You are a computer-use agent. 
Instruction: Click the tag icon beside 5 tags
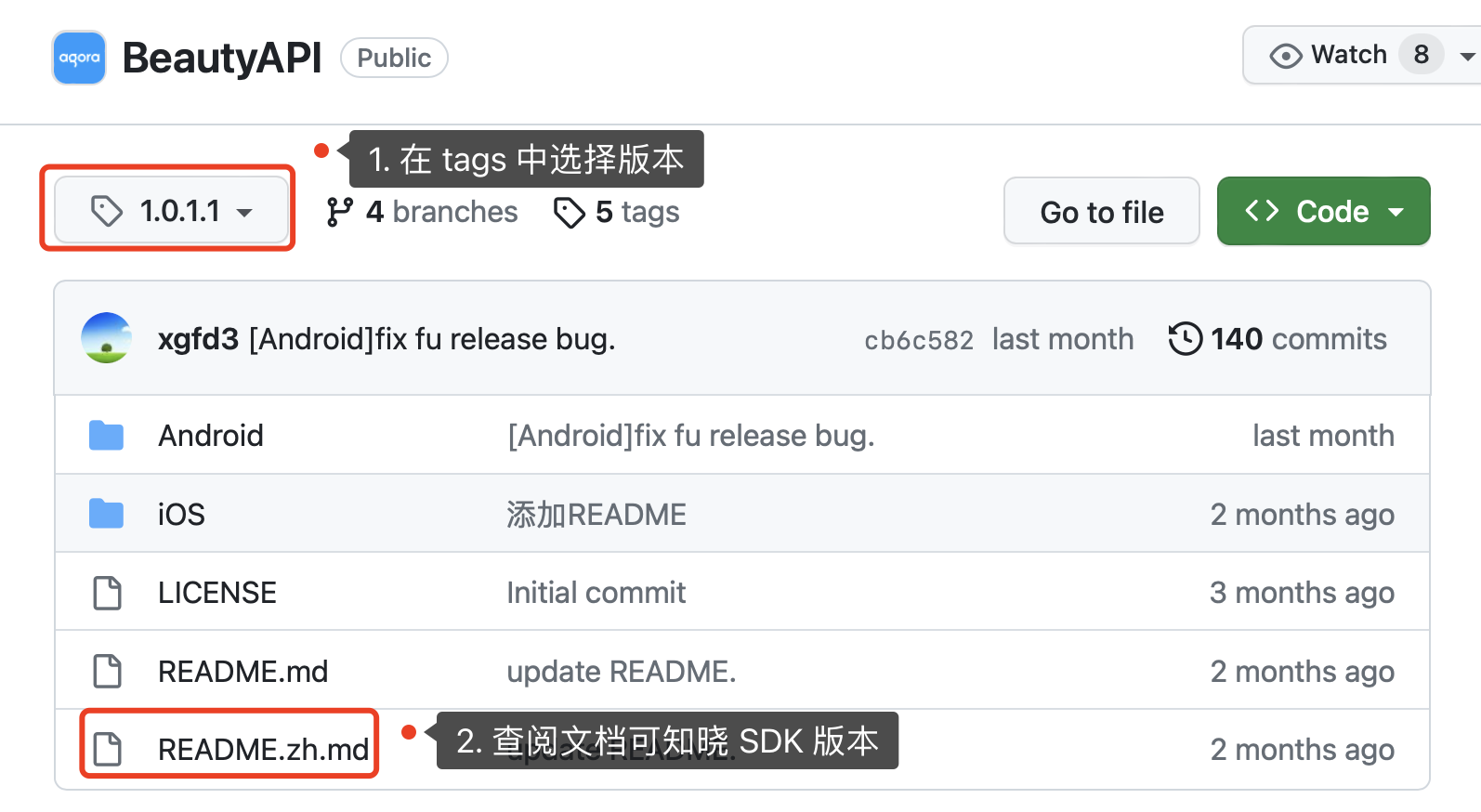pos(569,212)
